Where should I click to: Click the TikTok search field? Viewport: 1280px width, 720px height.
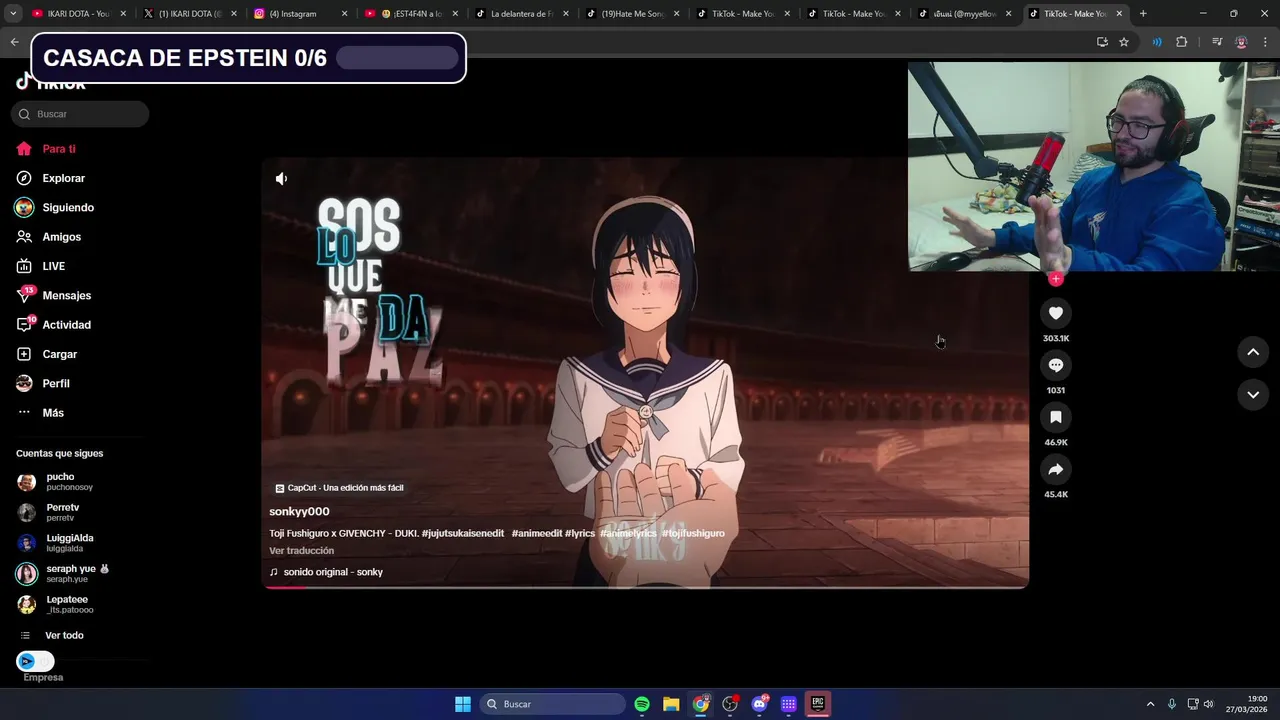point(80,114)
